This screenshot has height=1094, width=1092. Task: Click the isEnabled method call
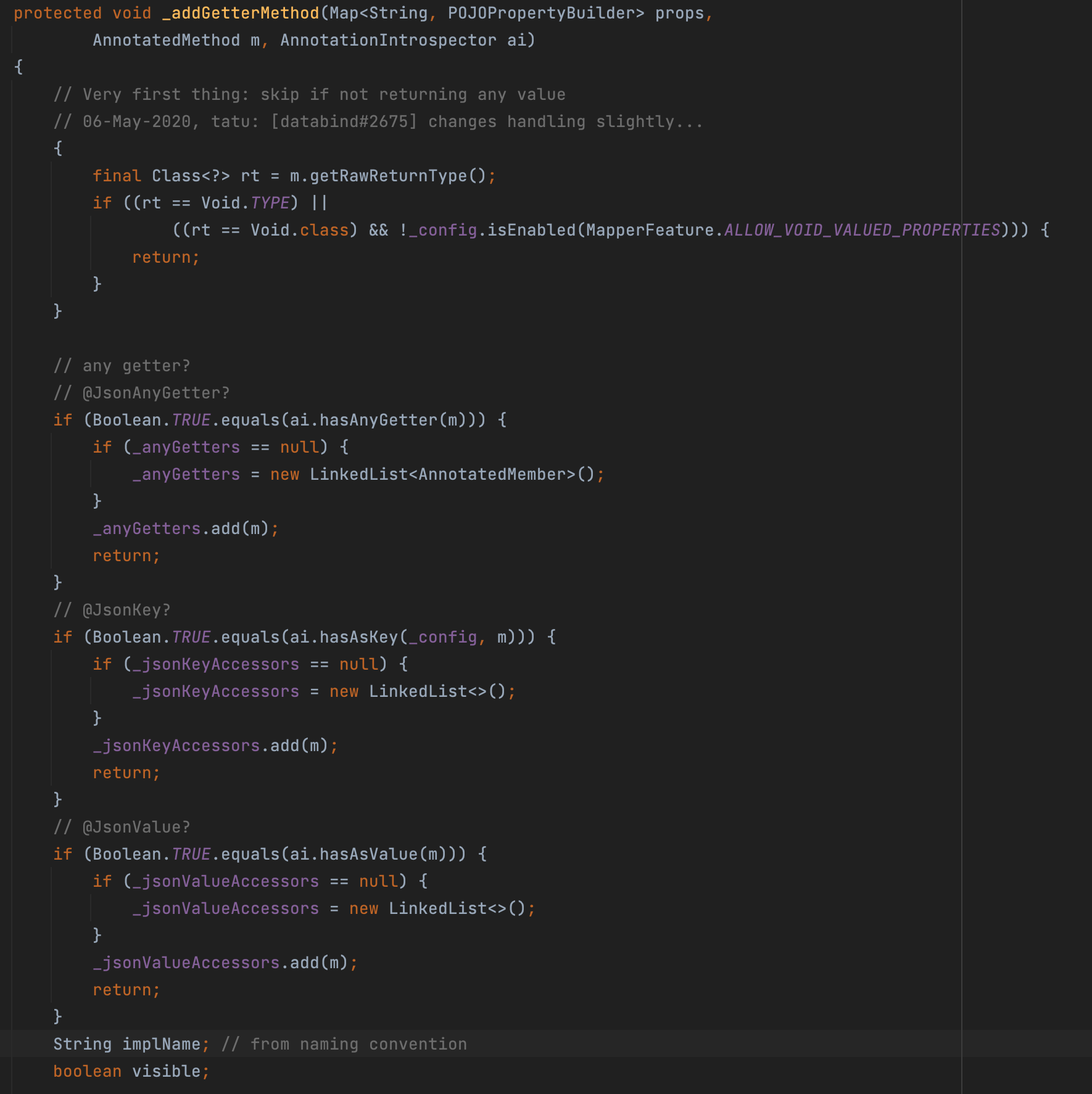tap(532, 230)
